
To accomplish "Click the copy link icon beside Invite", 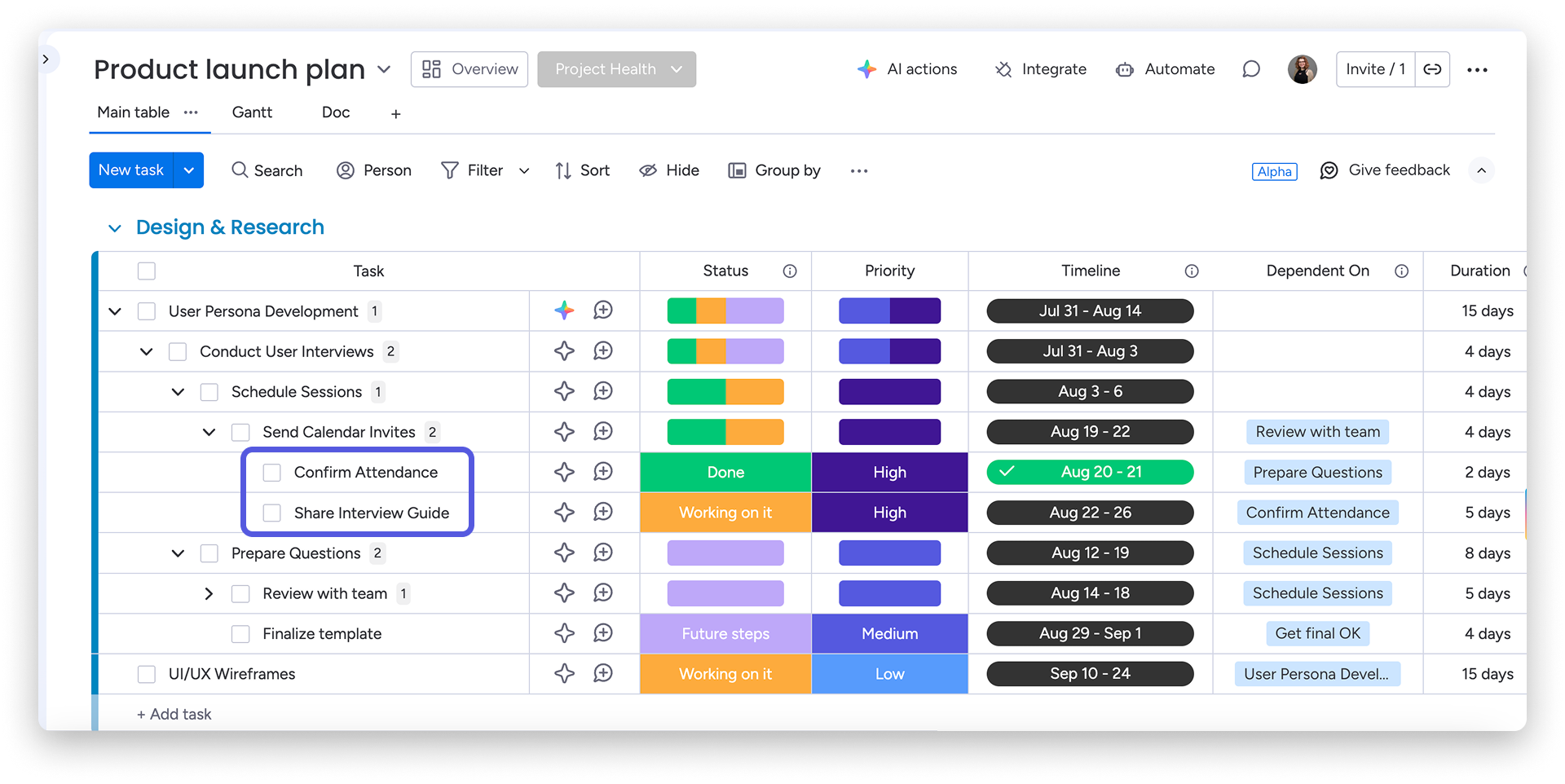I will pyautogui.click(x=1432, y=69).
